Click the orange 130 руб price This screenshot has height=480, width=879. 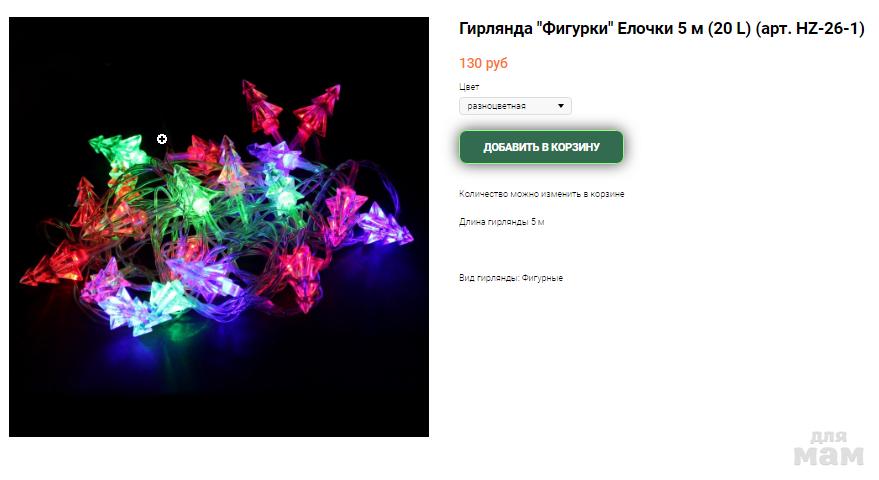483,63
